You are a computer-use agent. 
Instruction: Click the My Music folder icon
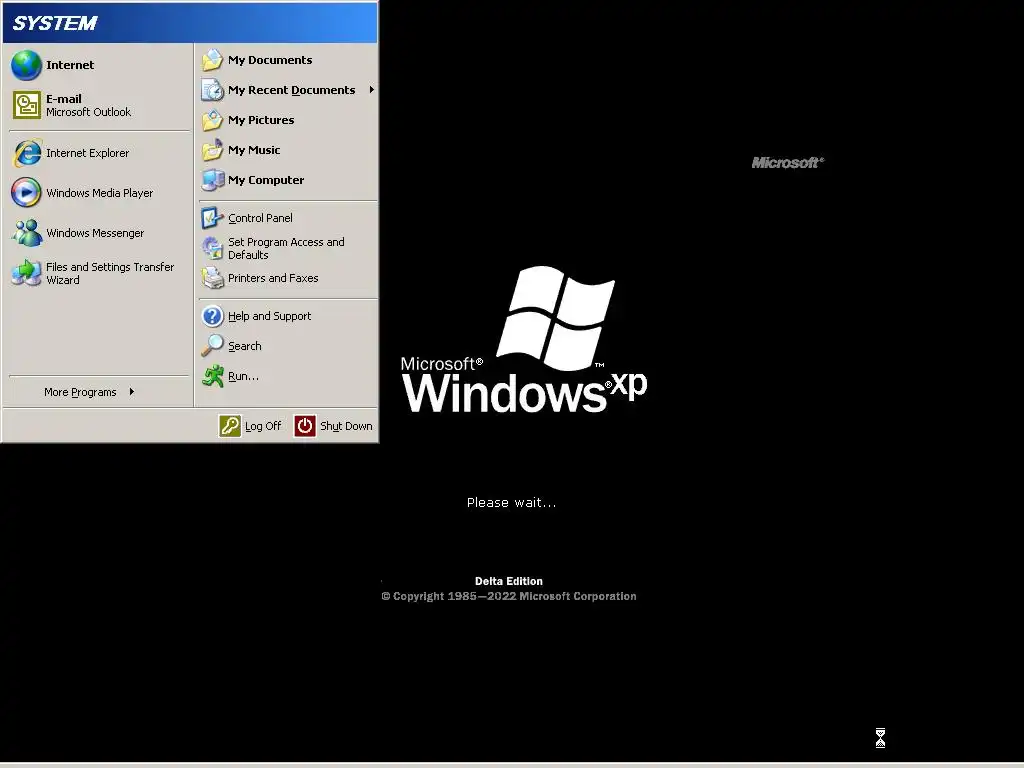pos(212,150)
